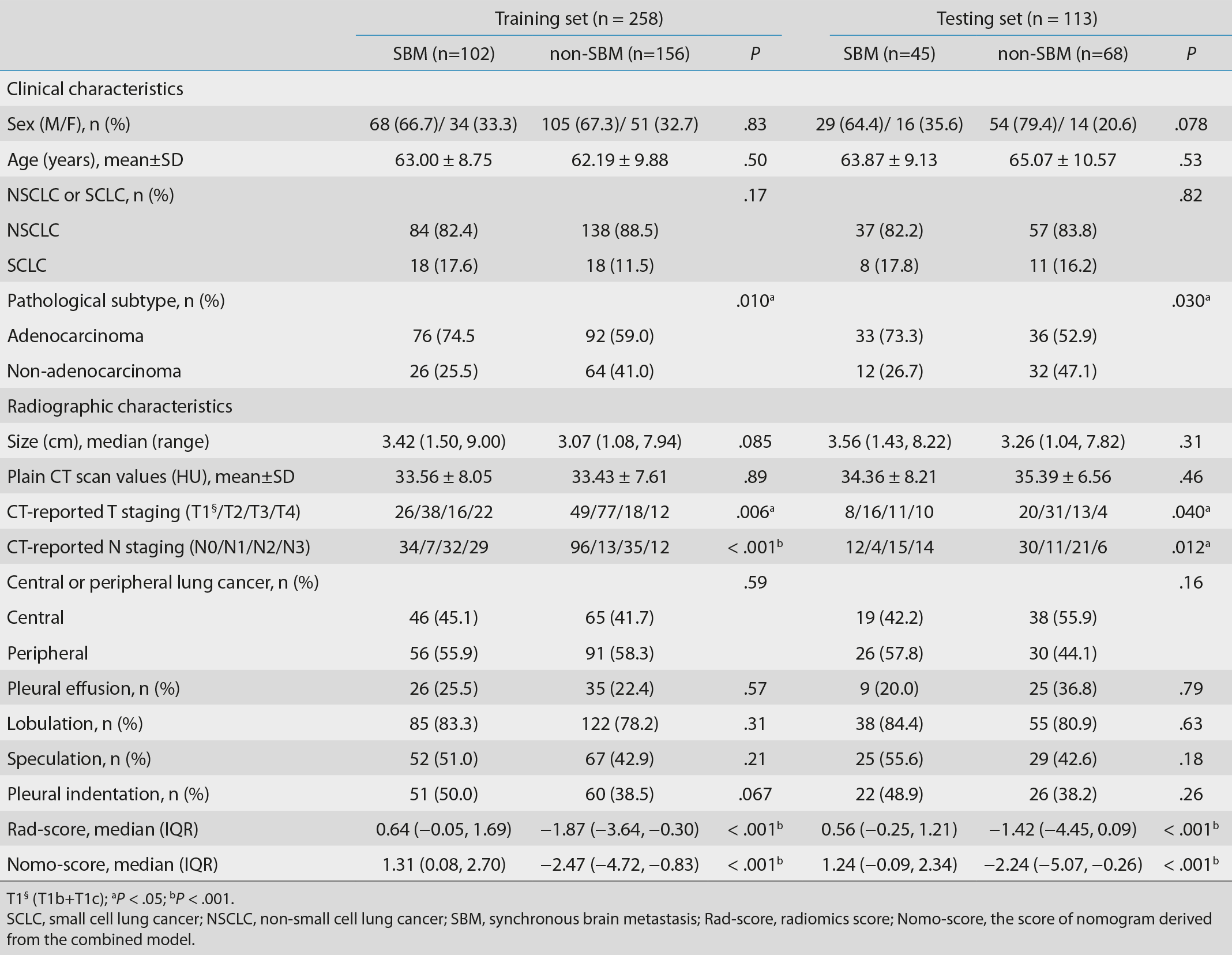Select the '54 (79.4)/ 14 (20.6)' sex cell
This screenshot has height=955, width=1232.
(1062, 124)
